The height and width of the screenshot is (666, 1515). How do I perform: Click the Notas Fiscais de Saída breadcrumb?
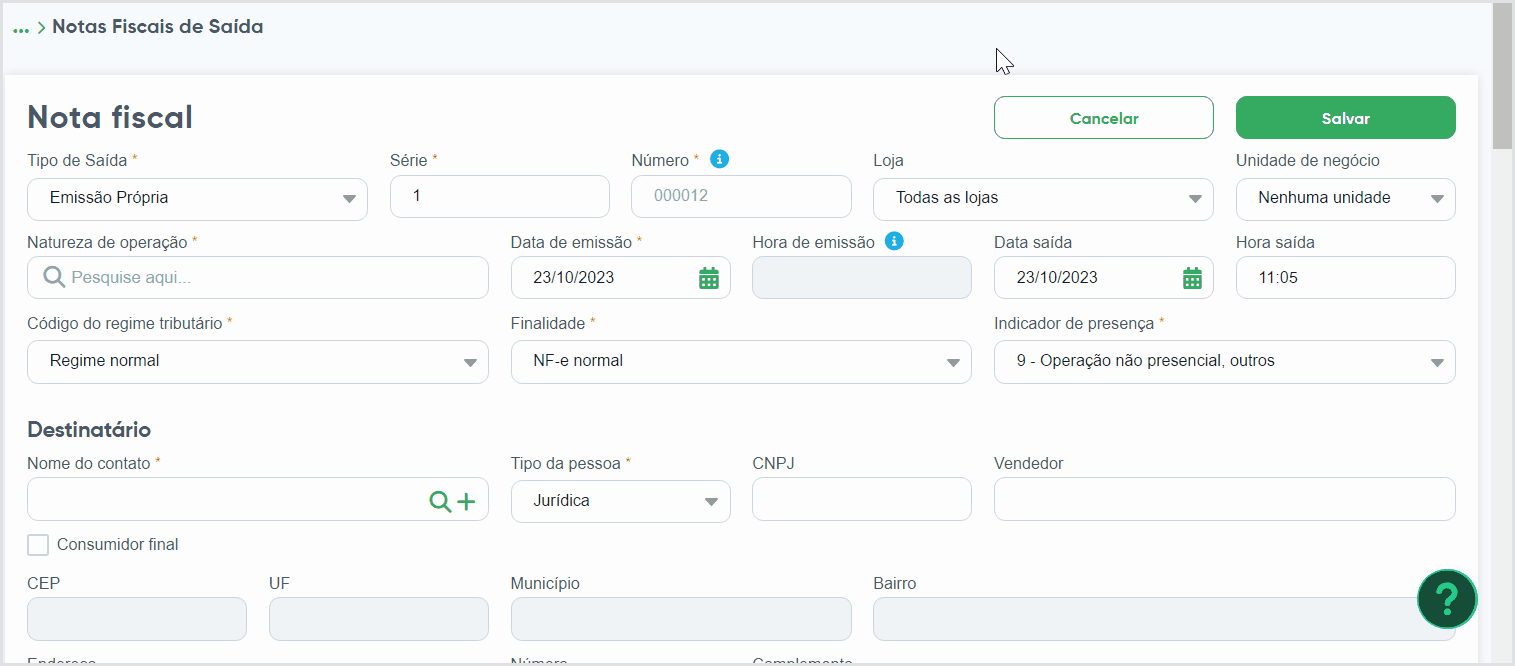pyautogui.click(x=158, y=27)
